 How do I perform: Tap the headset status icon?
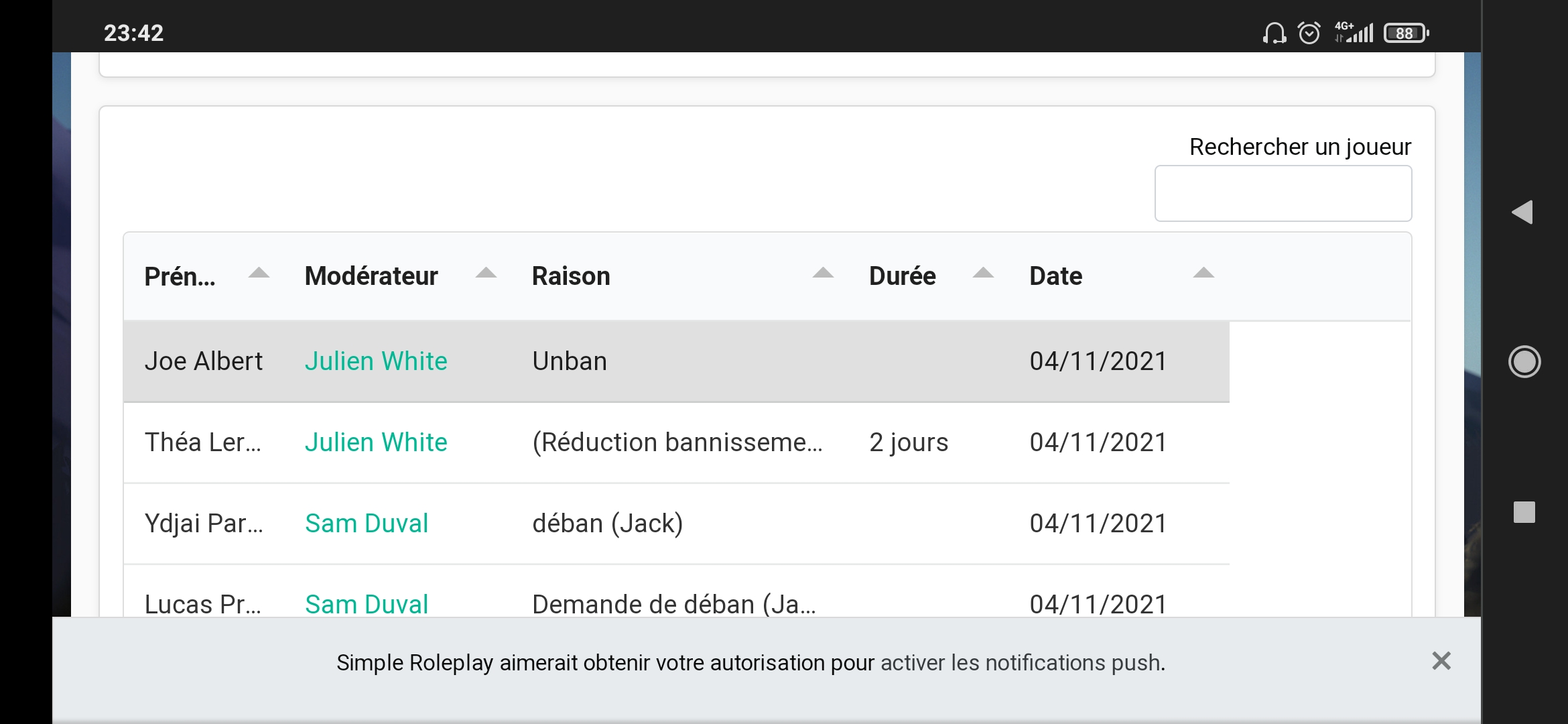[1275, 33]
